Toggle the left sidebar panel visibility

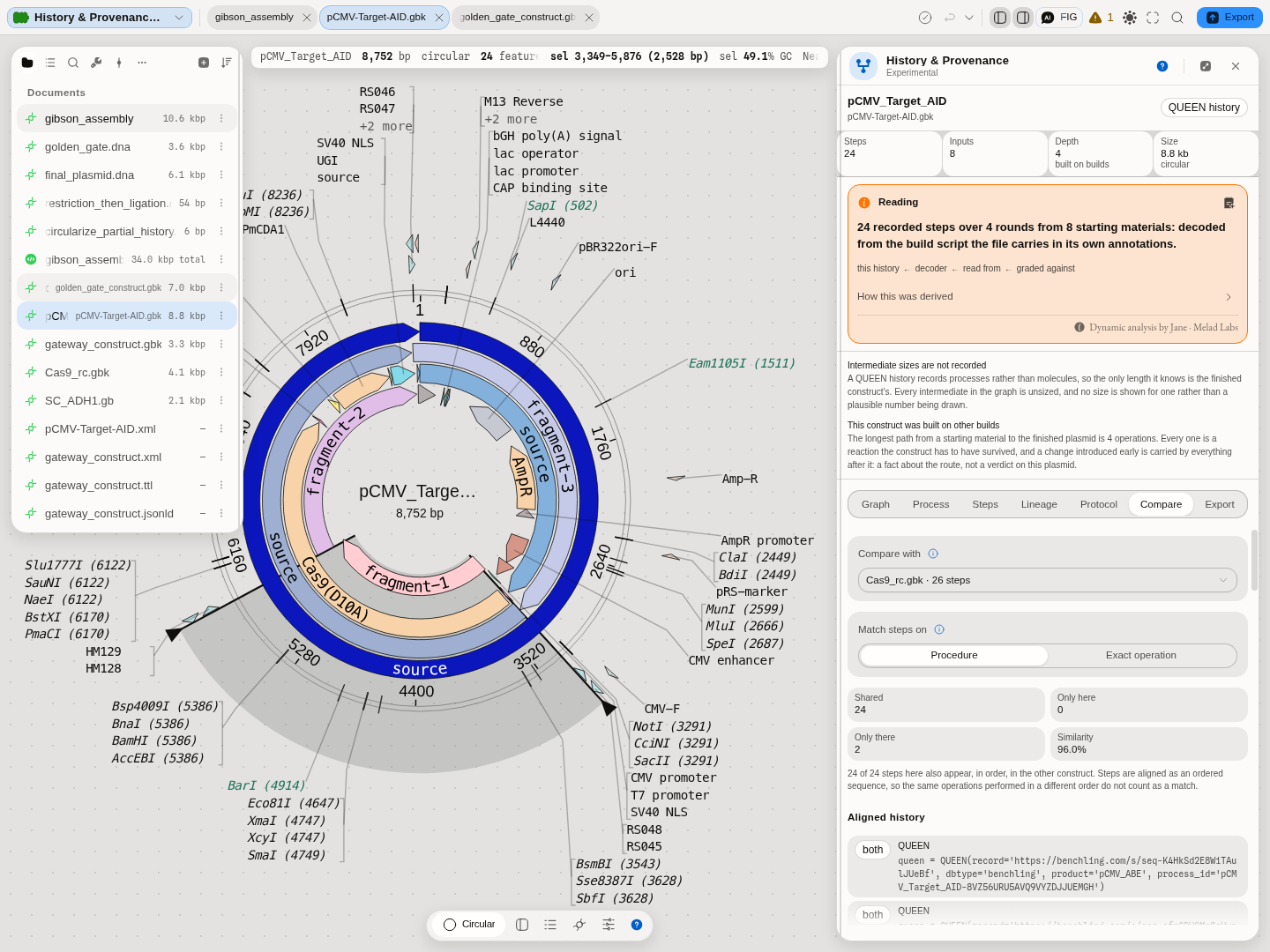1000,18
